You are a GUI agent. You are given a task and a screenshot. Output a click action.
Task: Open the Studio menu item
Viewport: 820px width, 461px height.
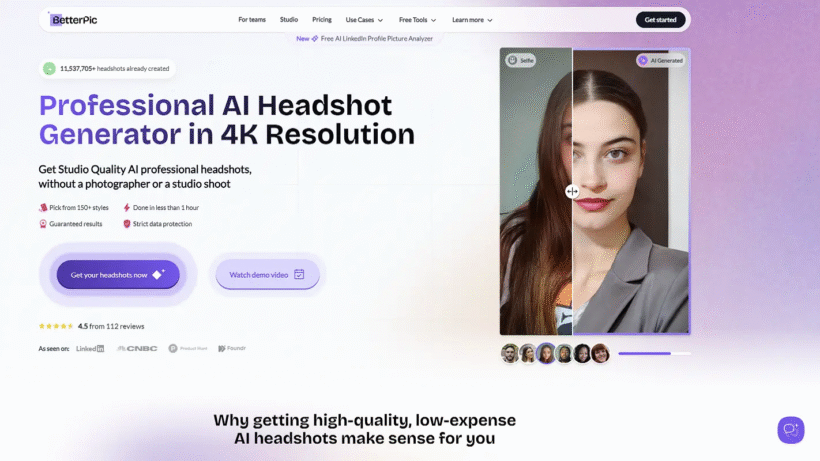point(289,20)
